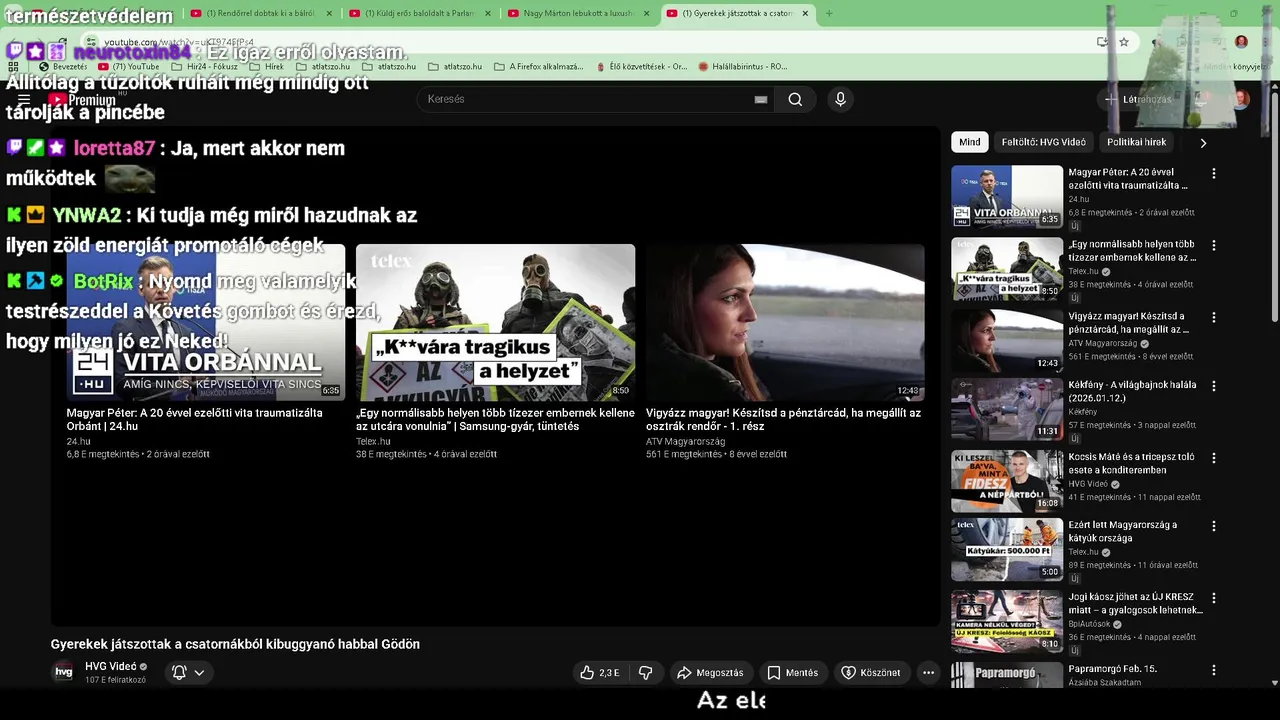
Task: Open options menu for Magyar Péter sidebar video
Action: point(1214,173)
